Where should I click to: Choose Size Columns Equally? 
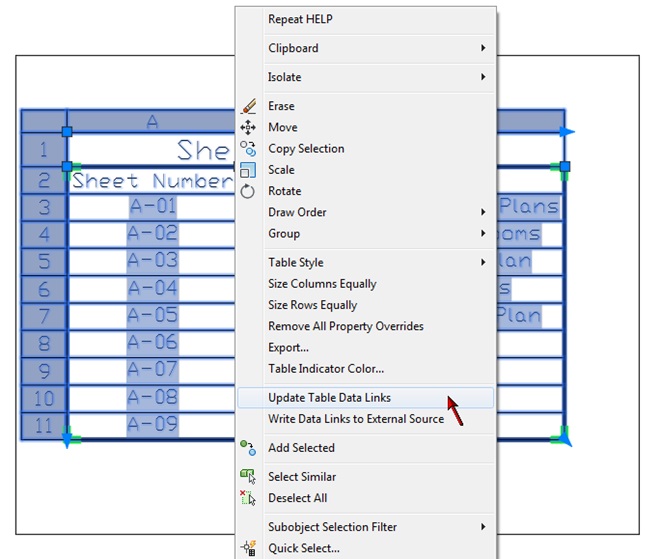point(366,284)
